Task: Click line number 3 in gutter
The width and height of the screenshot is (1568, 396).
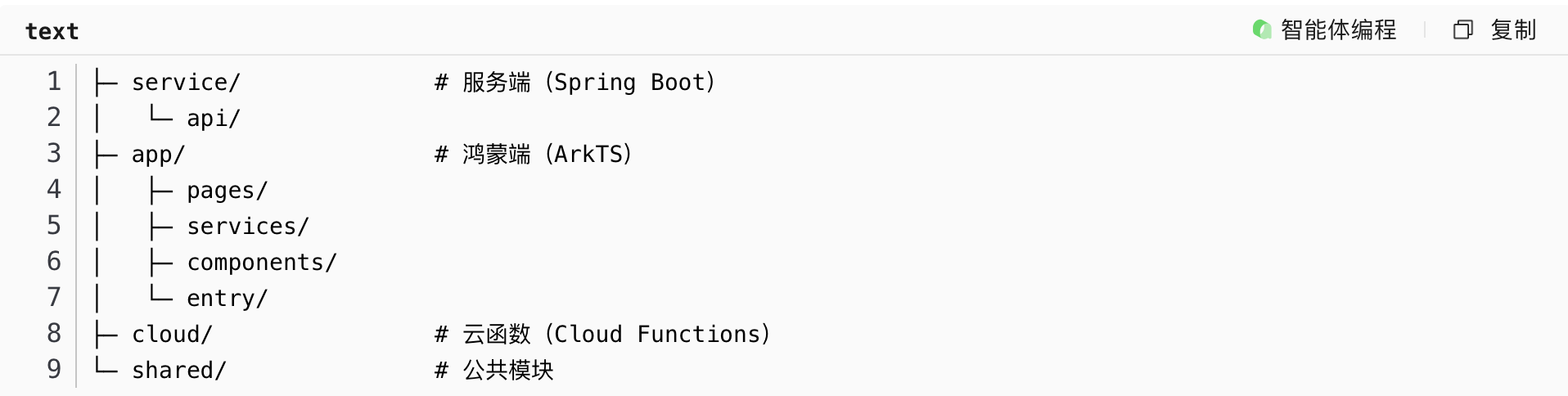Action: [x=54, y=154]
